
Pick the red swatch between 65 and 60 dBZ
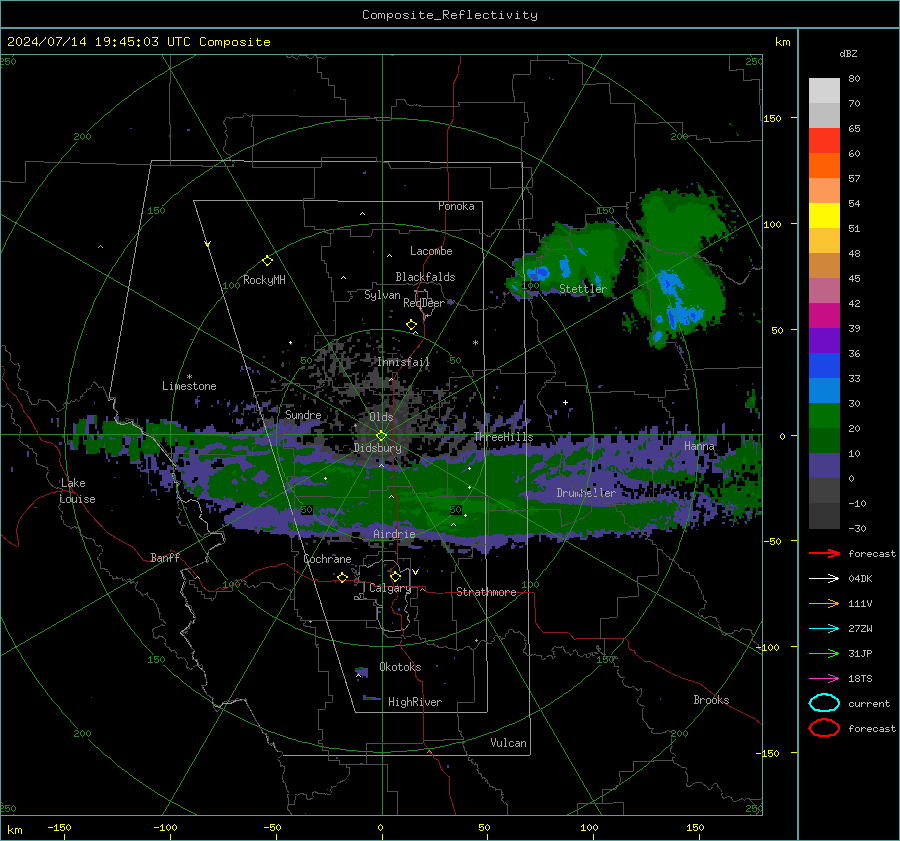824,140
